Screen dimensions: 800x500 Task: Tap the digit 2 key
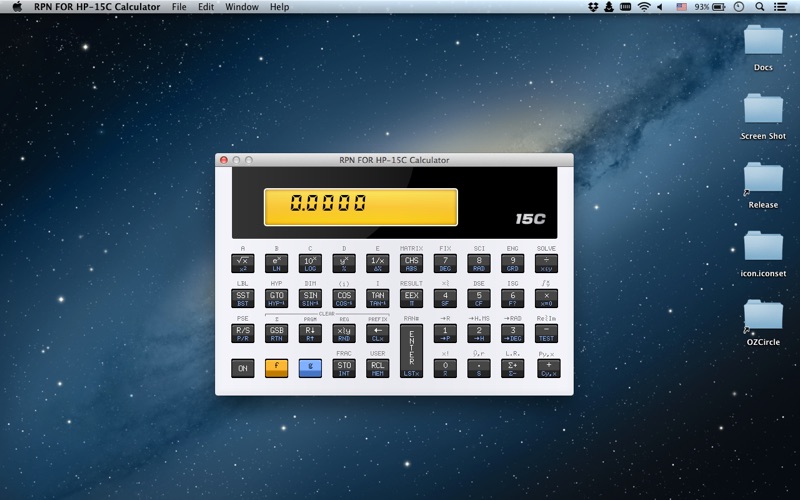479,333
